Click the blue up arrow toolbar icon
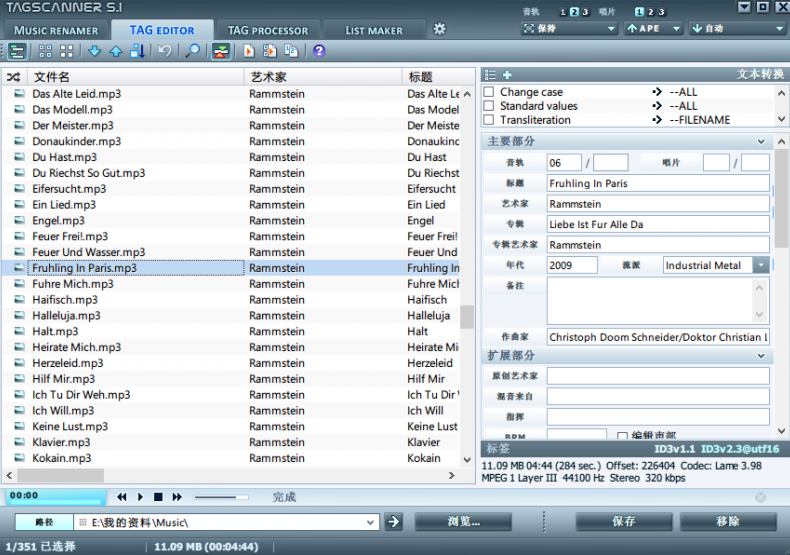The height and width of the screenshot is (555, 790). [115, 51]
